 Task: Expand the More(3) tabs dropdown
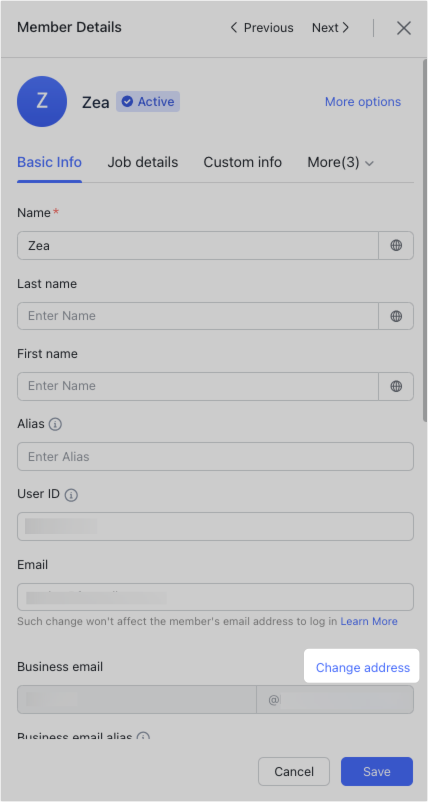click(341, 163)
